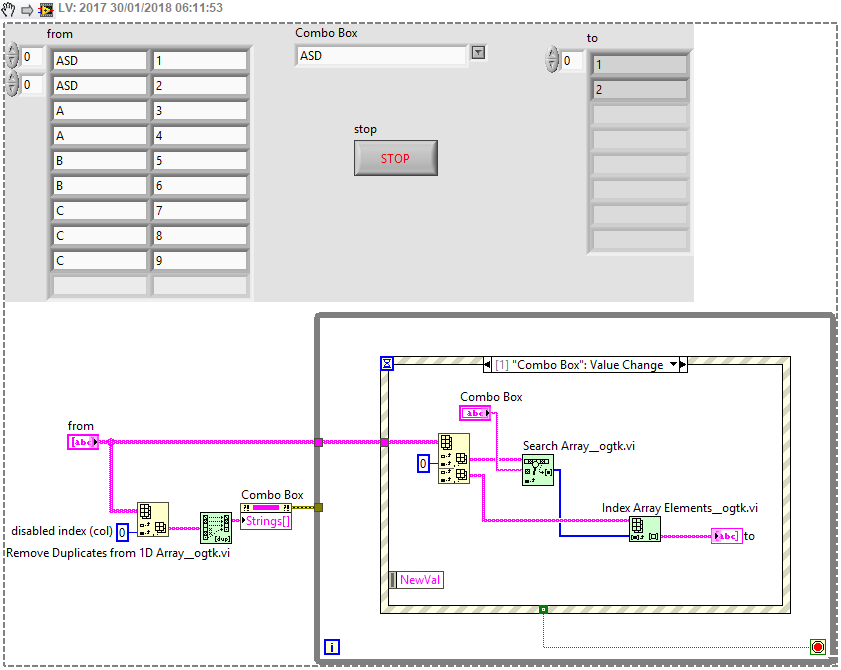
Task: Go to previous event case
Action: 488,365
